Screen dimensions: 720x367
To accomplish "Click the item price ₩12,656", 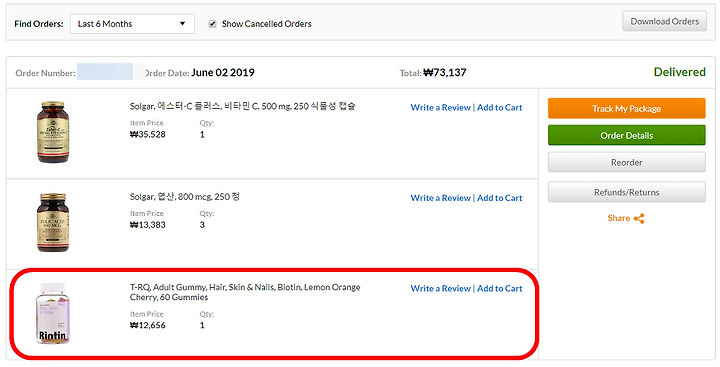I will click(147, 326).
